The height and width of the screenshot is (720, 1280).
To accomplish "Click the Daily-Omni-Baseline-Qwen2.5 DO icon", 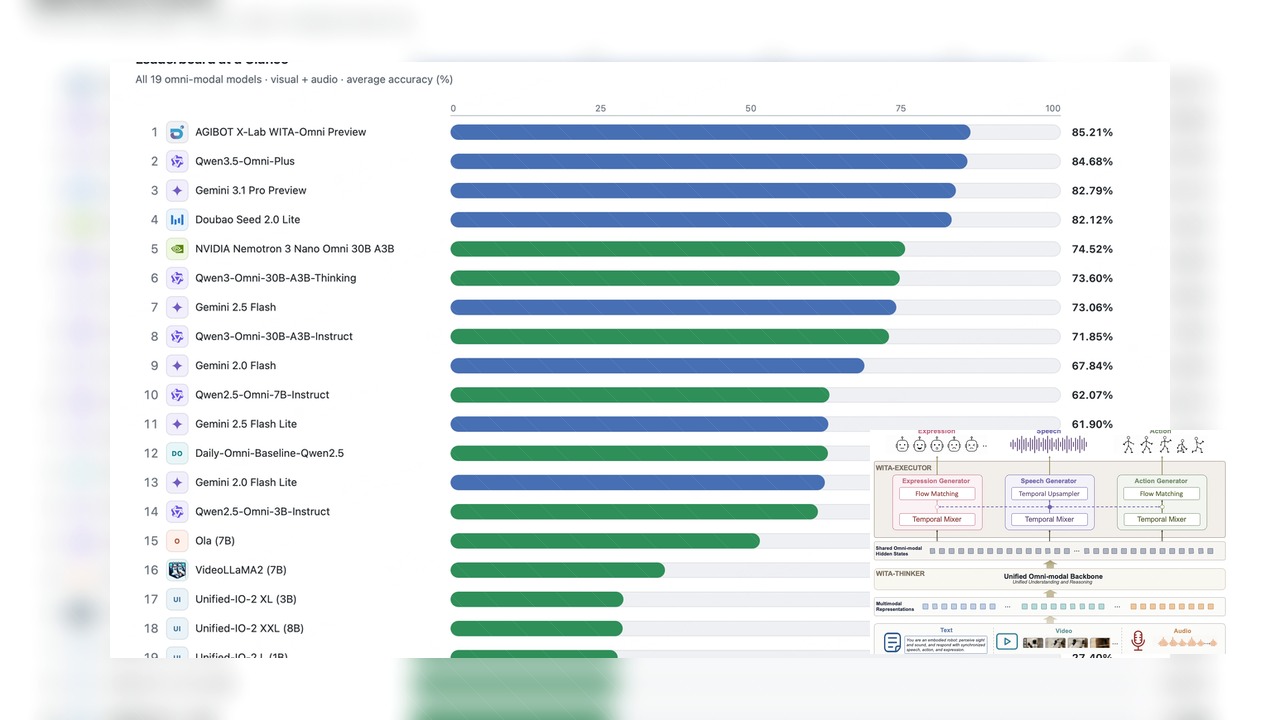I will (177, 453).
